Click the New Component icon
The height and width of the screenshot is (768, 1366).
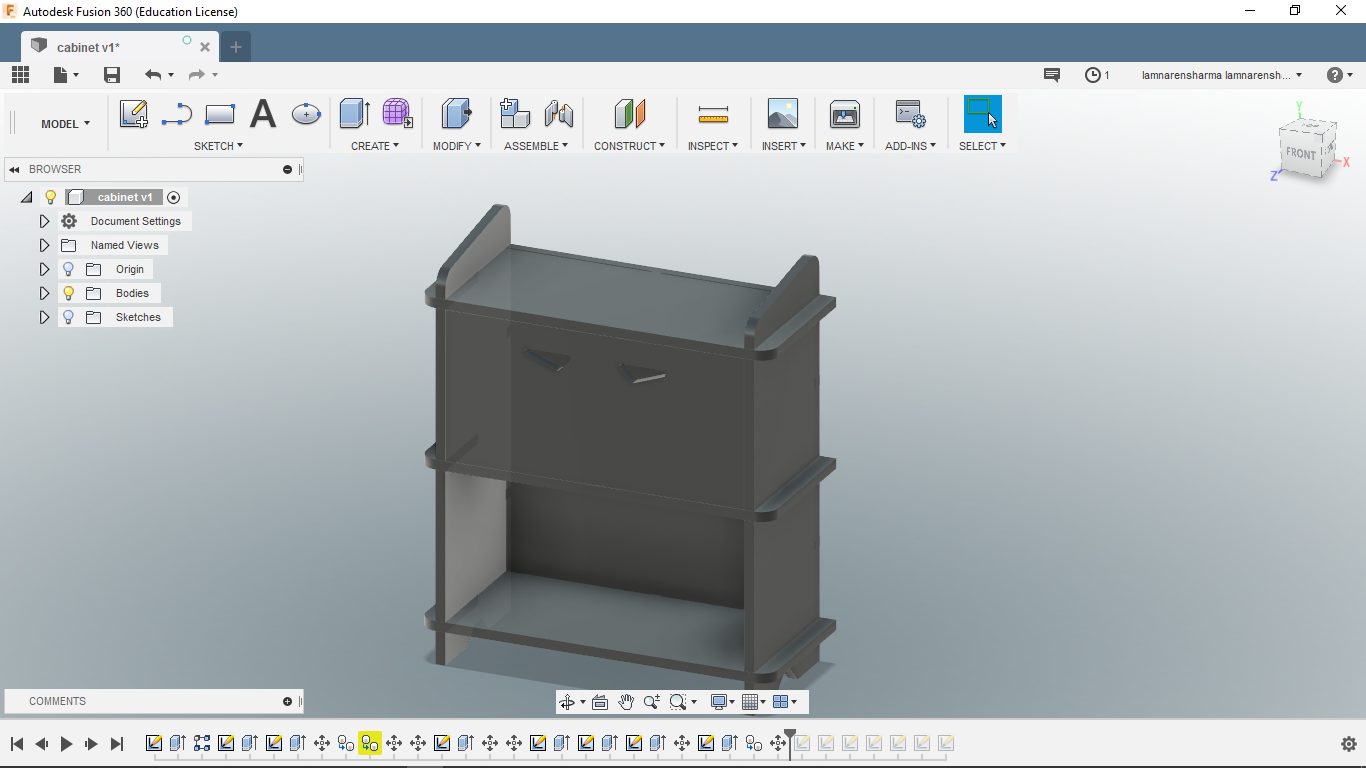click(x=515, y=114)
